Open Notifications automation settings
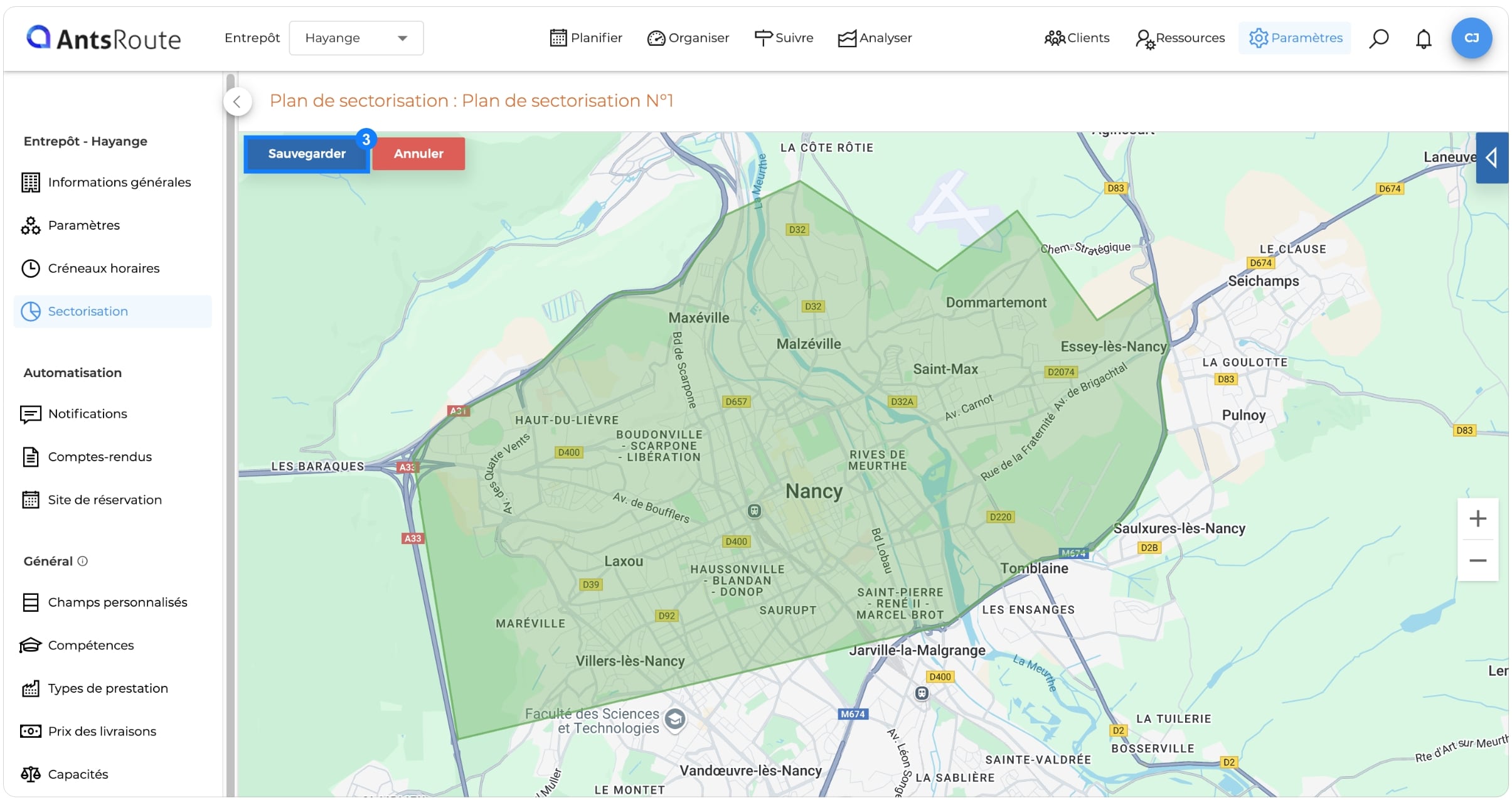The image size is (1512, 800). 112,414
